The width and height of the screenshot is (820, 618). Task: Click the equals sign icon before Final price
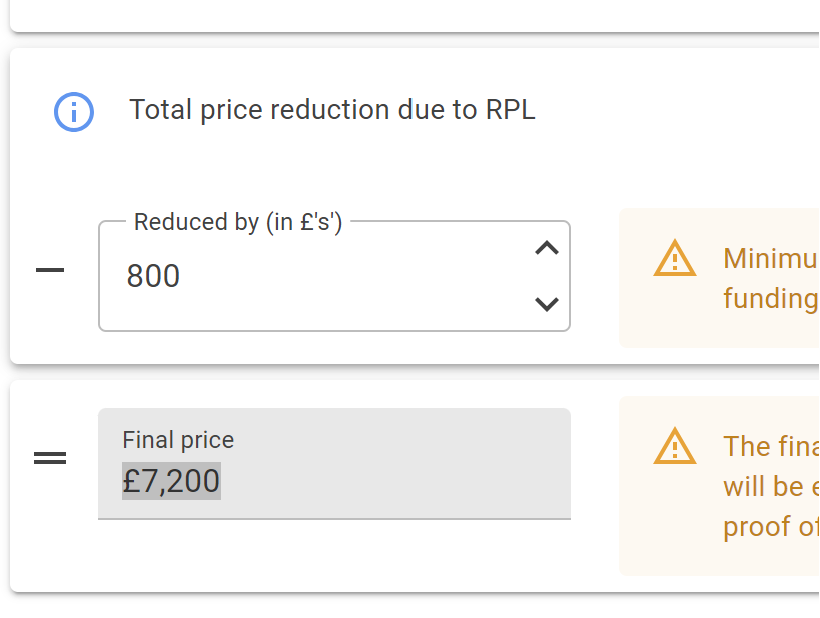[x=50, y=458]
